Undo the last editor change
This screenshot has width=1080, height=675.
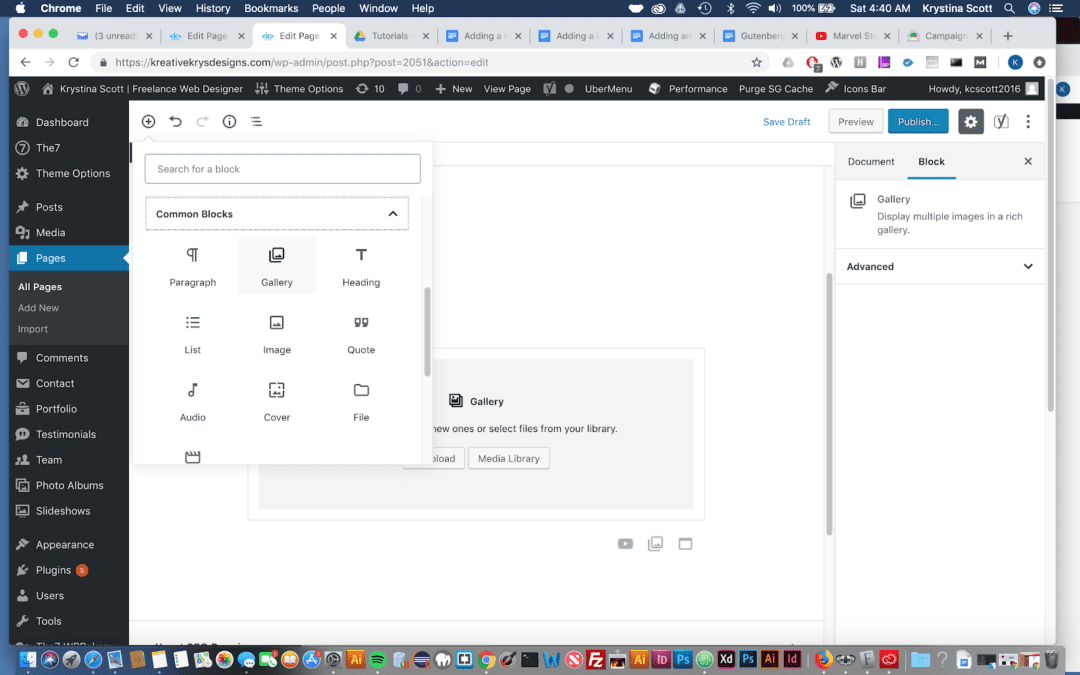tap(176, 121)
